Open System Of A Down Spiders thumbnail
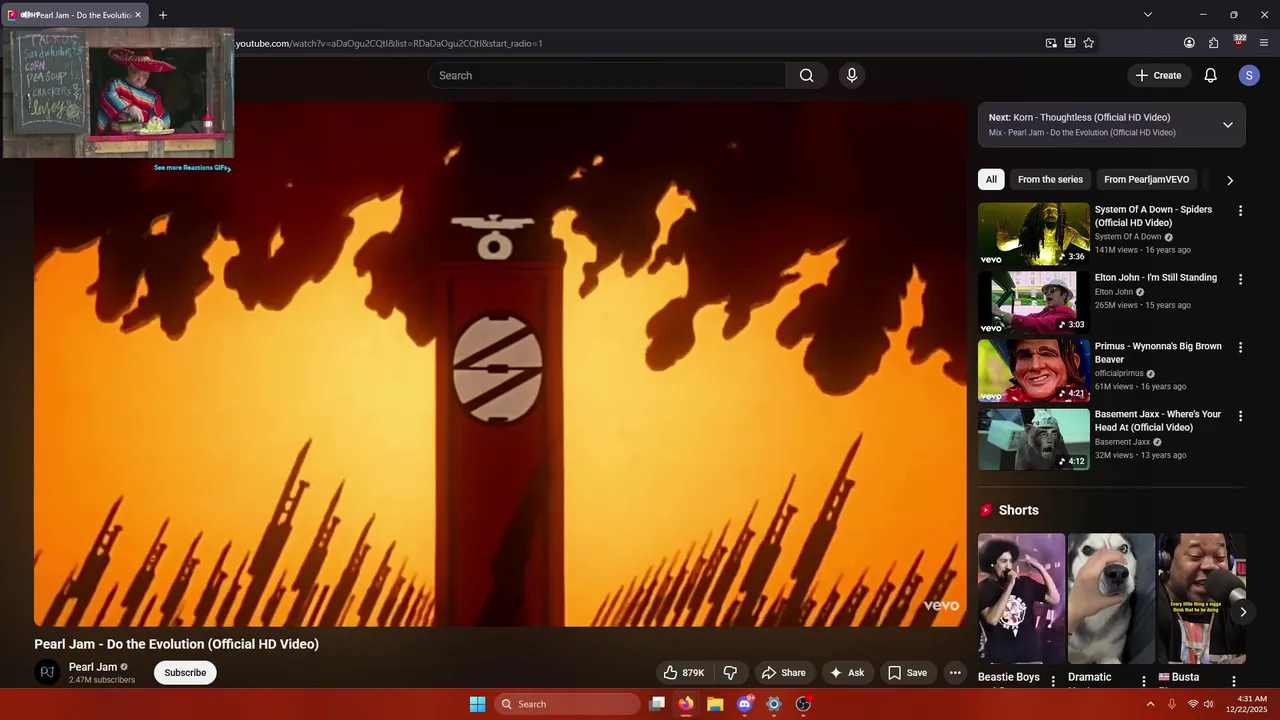The height and width of the screenshot is (720, 1280). click(x=1034, y=234)
